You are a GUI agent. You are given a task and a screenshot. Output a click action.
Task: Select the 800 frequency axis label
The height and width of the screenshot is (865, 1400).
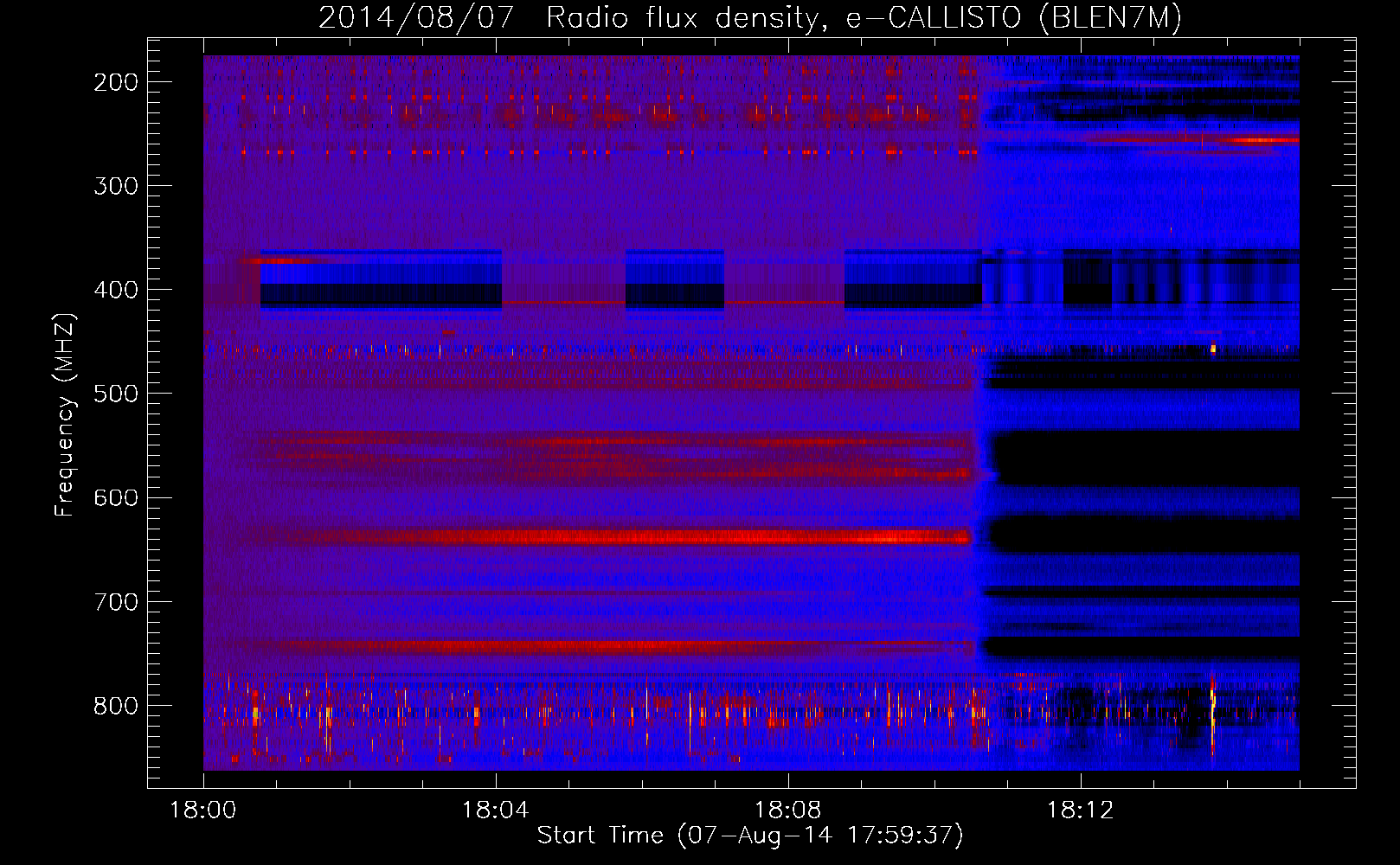point(116,706)
